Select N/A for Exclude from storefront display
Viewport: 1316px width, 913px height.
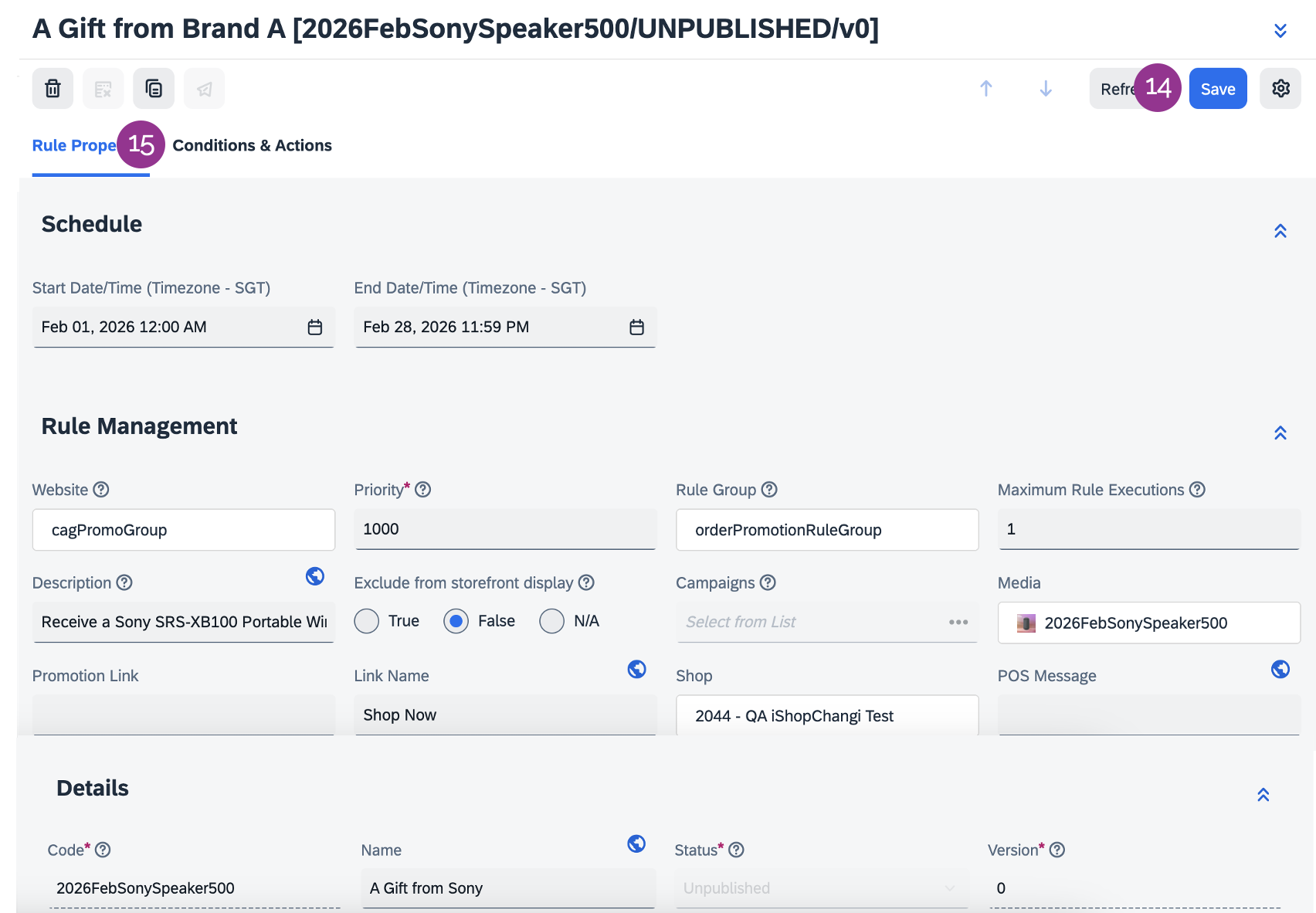click(x=552, y=621)
